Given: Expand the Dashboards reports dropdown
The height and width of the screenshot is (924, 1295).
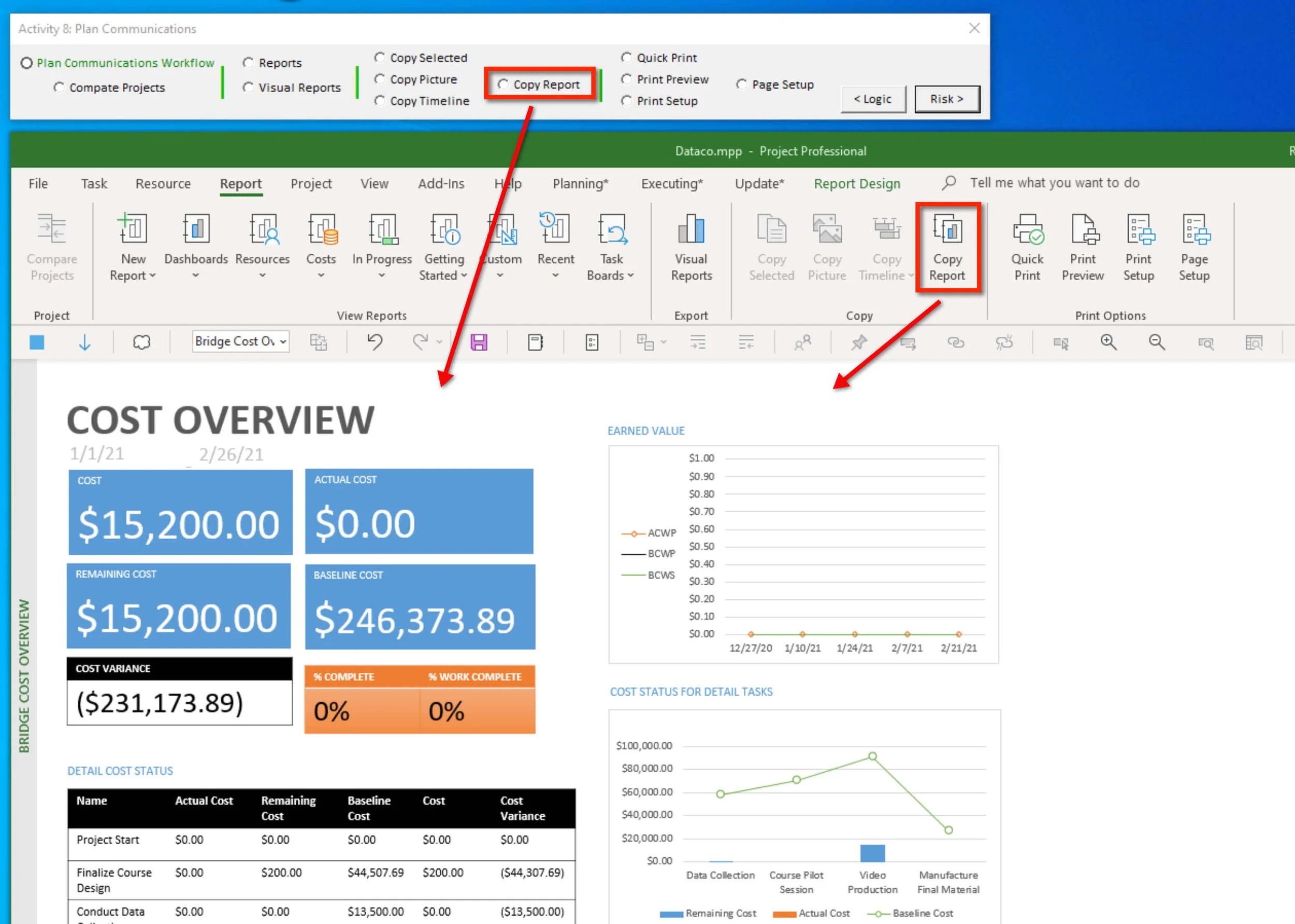Looking at the screenshot, I should coord(196,276).
